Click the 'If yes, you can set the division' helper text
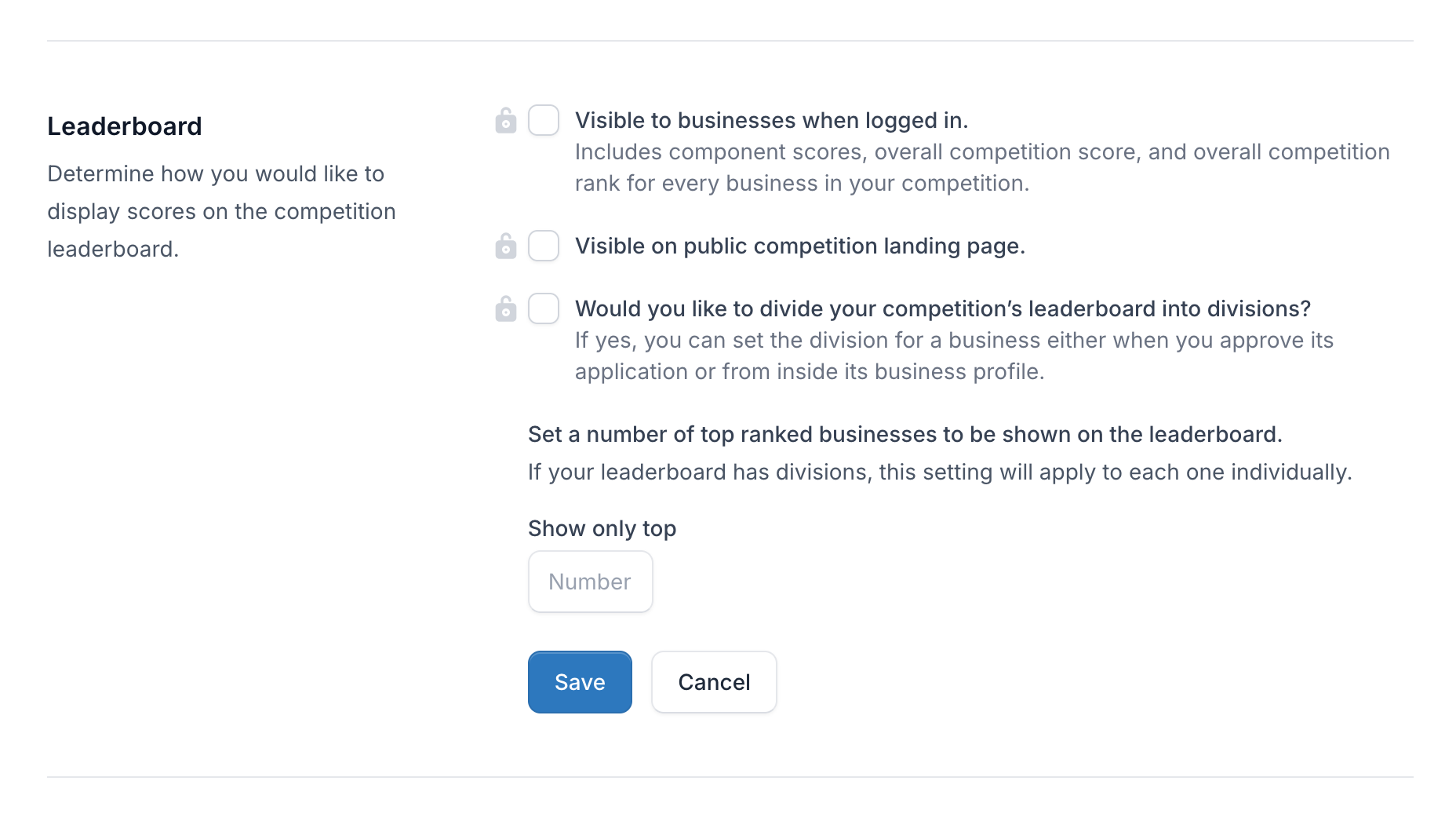Viewport: 1456px width, 821px height. point(953,356)
